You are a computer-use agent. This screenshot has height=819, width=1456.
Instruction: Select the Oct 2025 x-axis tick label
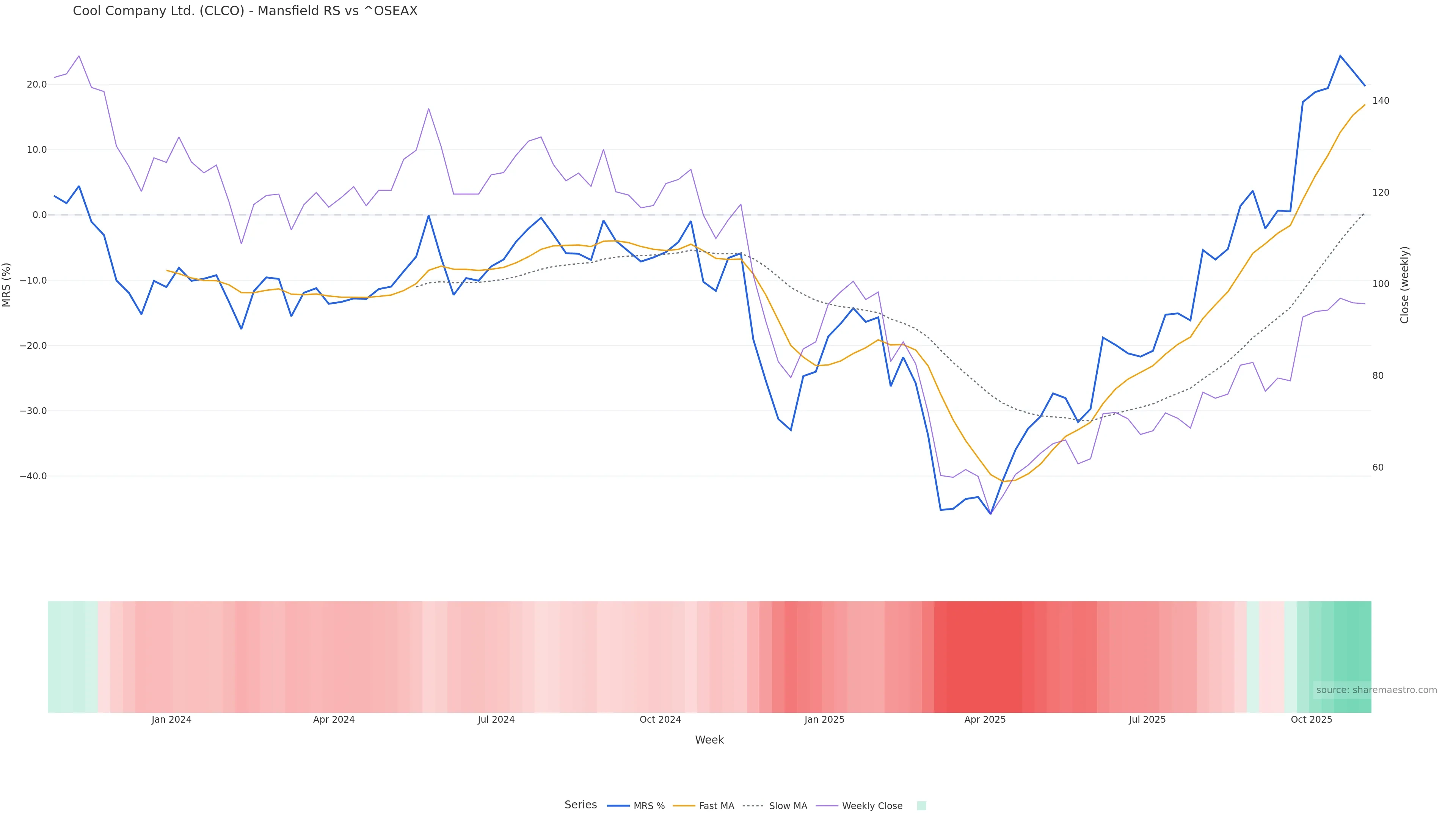[x=1311, y=720]
